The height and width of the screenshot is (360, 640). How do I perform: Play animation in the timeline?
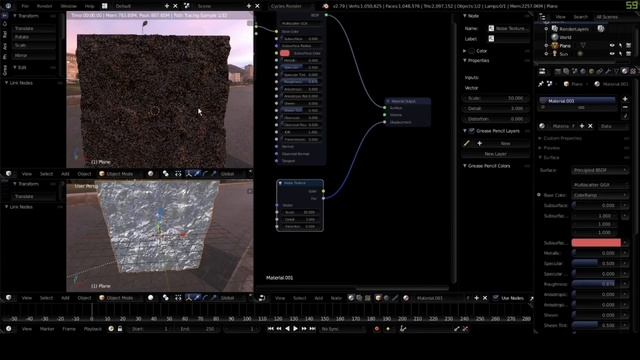296,329
